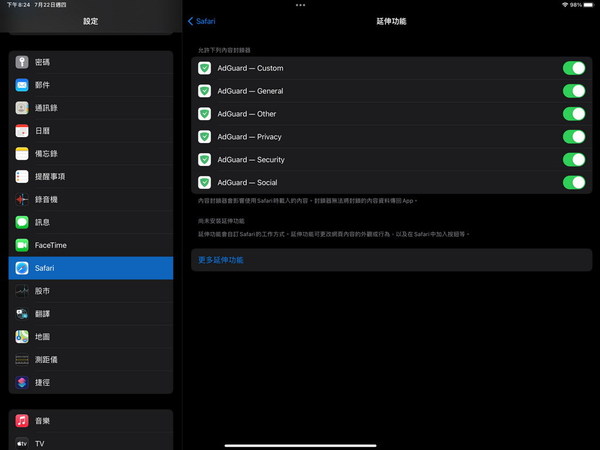Tap the AdGuard Custom shield icon
600x450 pixels.
(204, 68)
